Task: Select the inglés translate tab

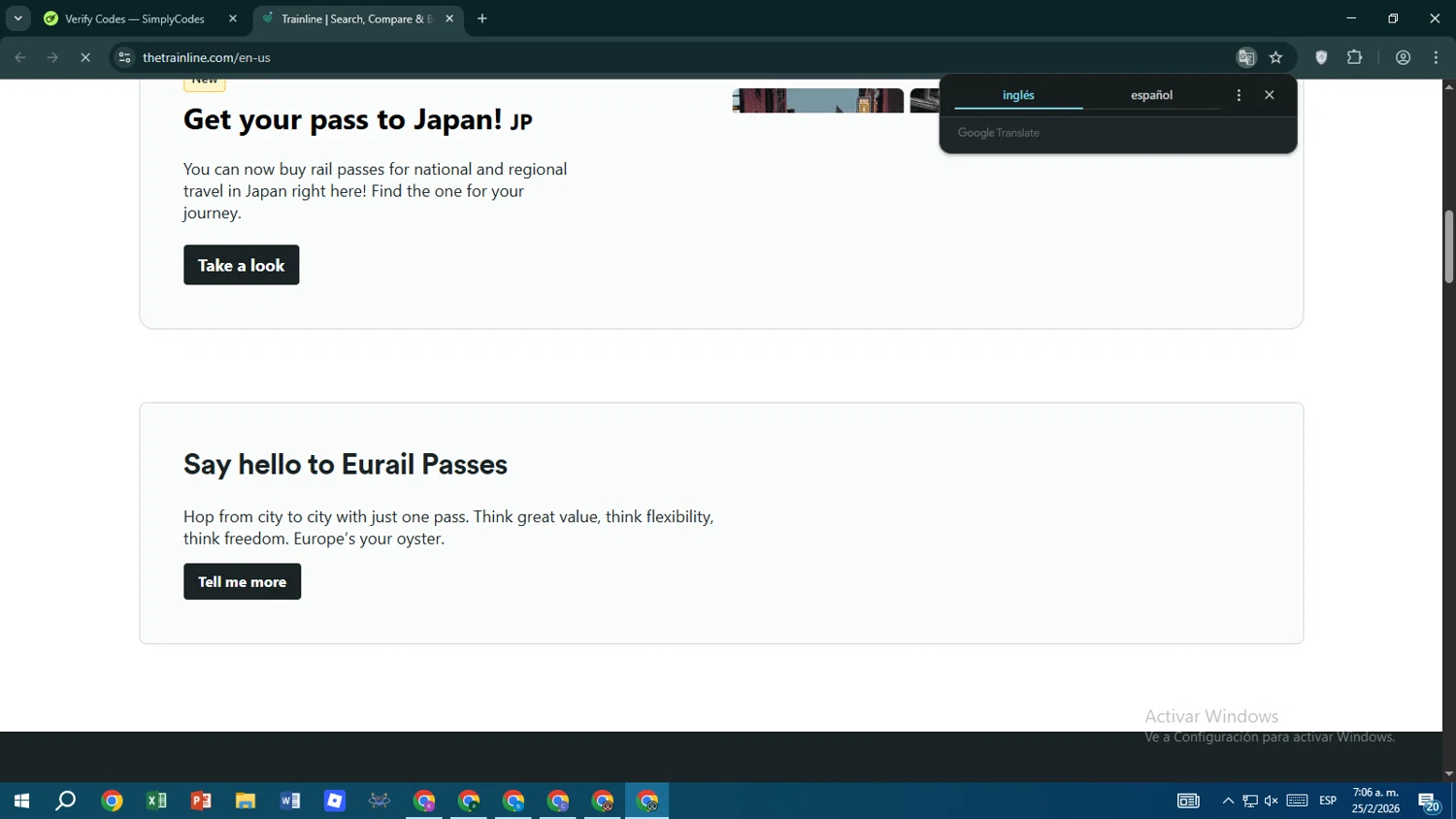Action: click(x=1018, y=95)
